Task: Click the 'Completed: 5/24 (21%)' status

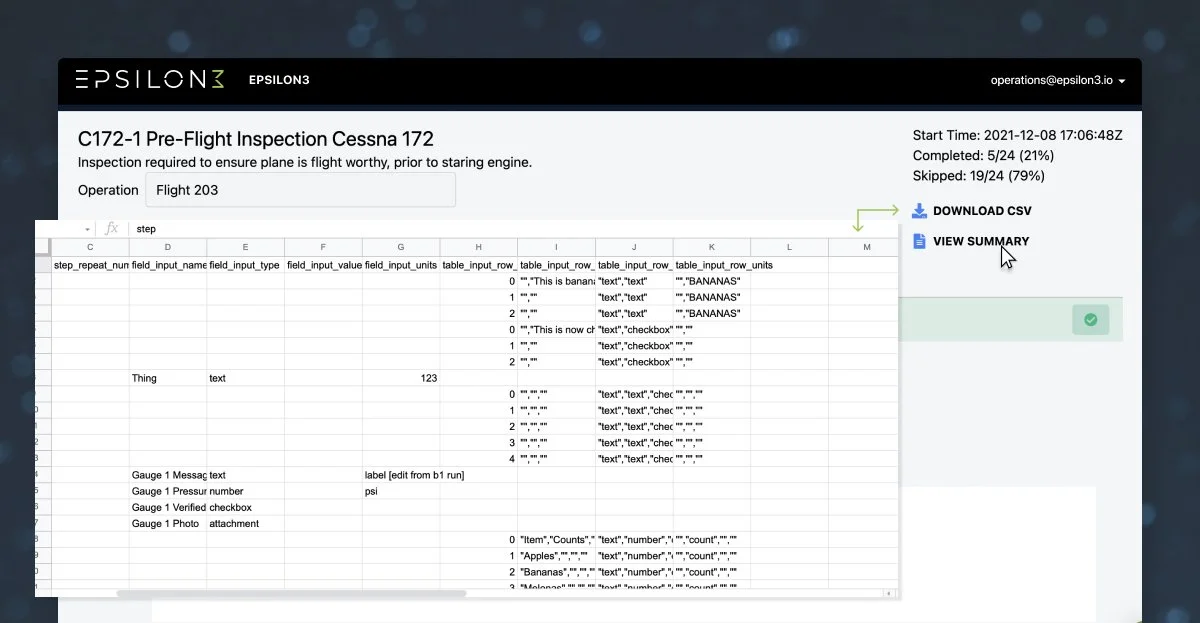Action: (x=983, y=155)
